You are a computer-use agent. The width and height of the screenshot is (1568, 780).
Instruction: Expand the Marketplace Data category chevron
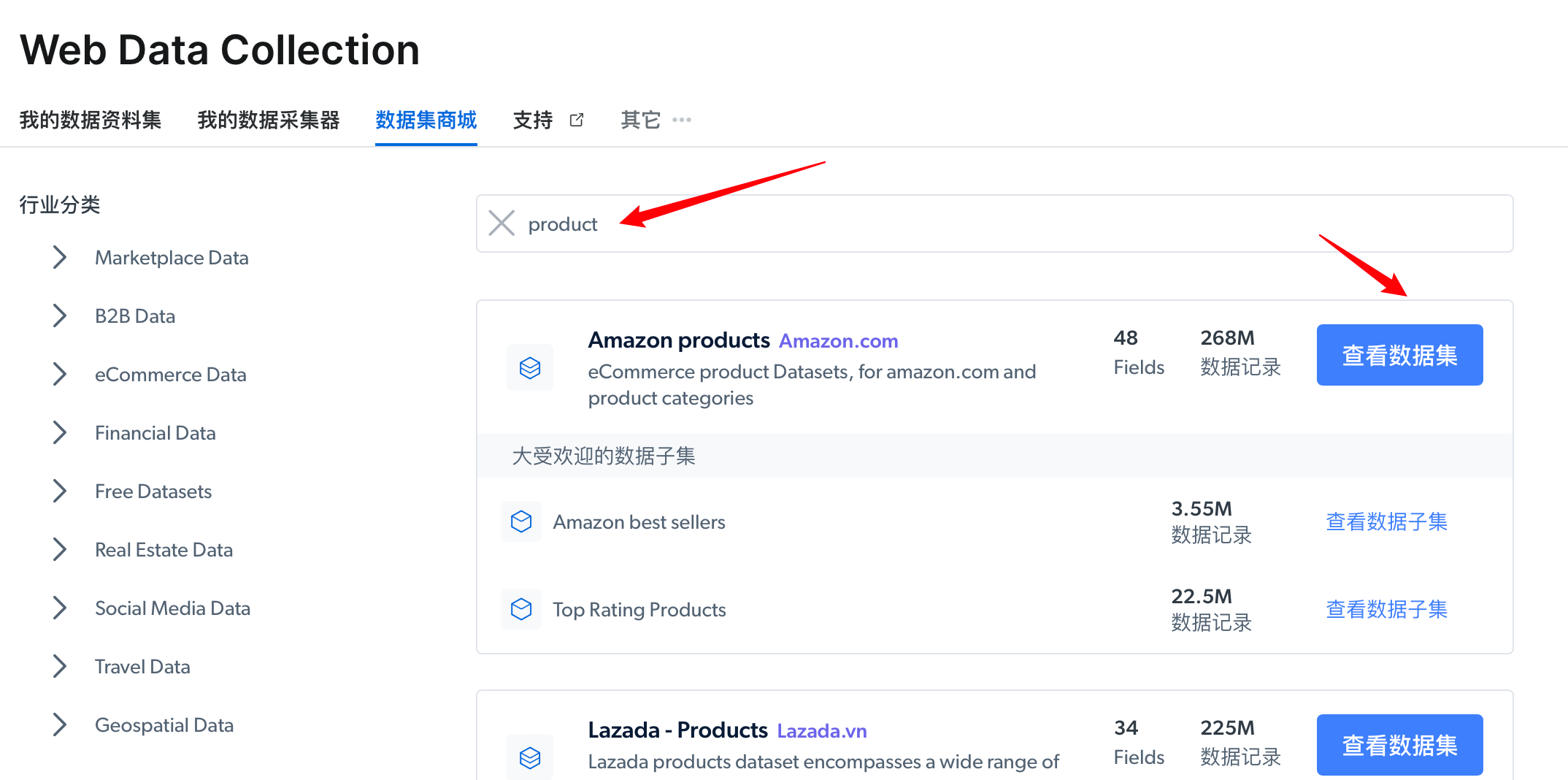tap(60, 257)
